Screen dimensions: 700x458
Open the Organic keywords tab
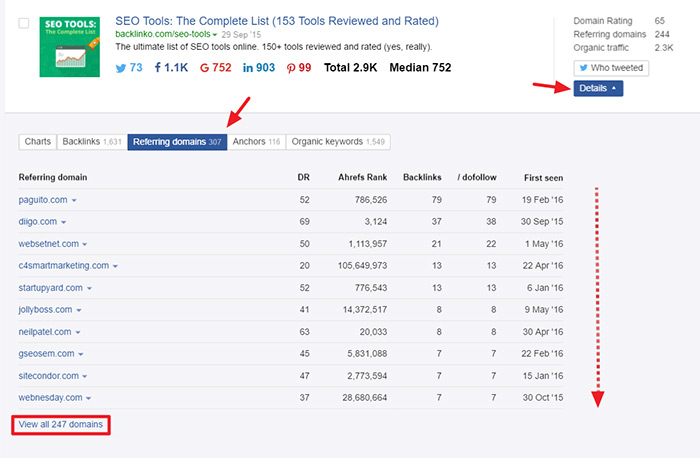[338, 142]
